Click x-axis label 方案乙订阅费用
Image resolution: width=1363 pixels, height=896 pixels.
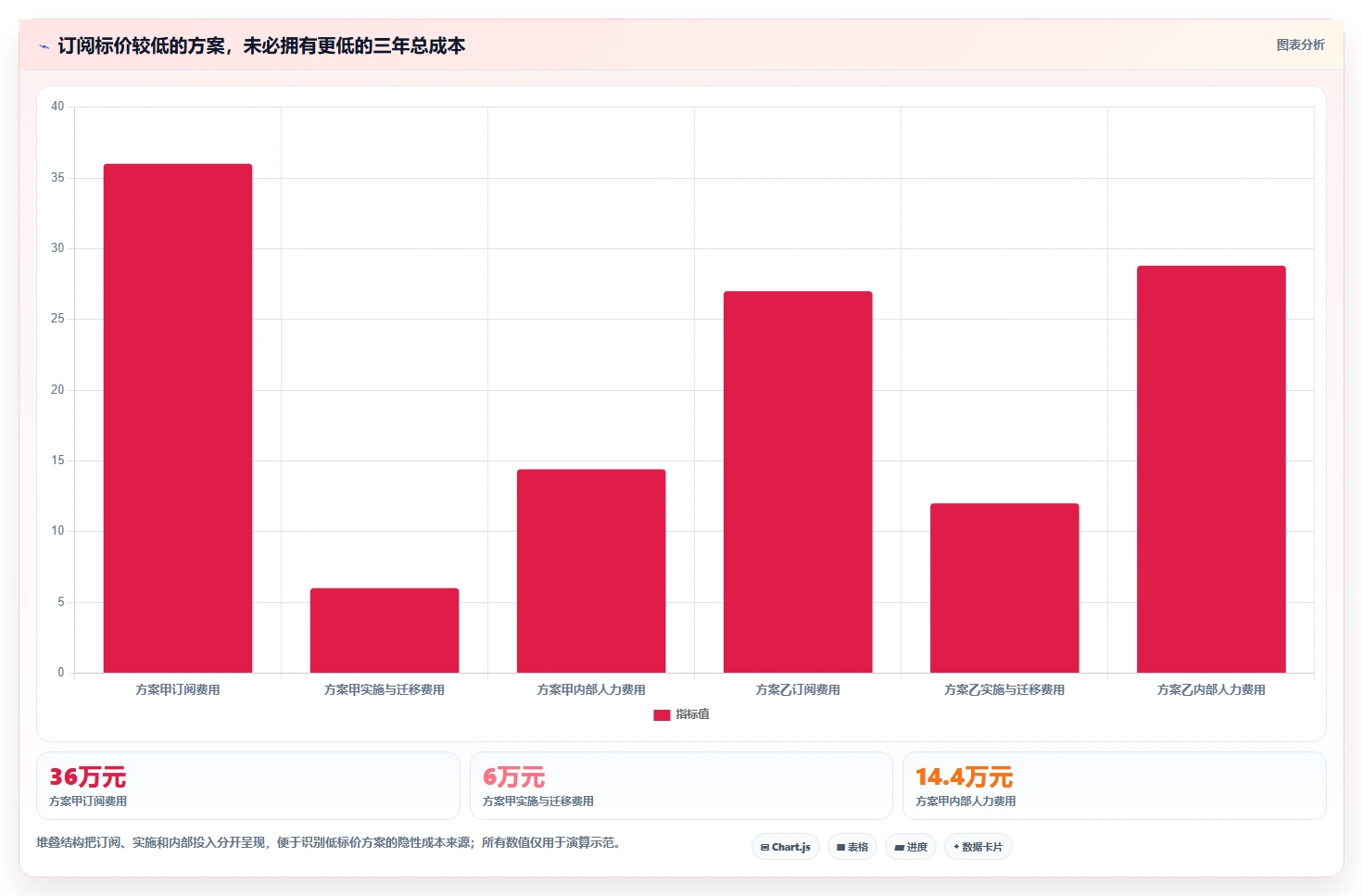798,689
